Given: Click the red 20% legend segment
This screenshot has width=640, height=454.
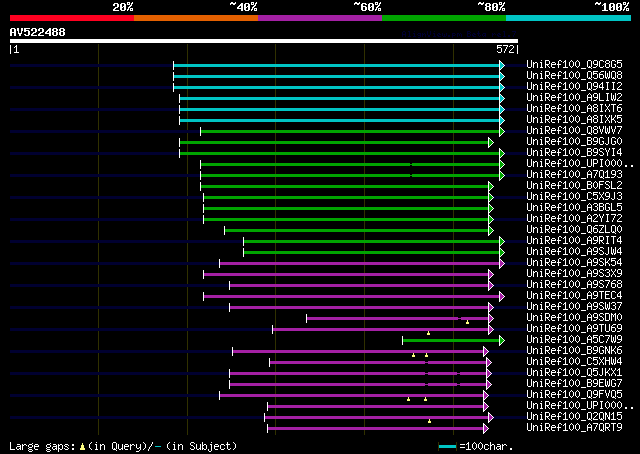Looking at the screenshot, I should 72,18.
